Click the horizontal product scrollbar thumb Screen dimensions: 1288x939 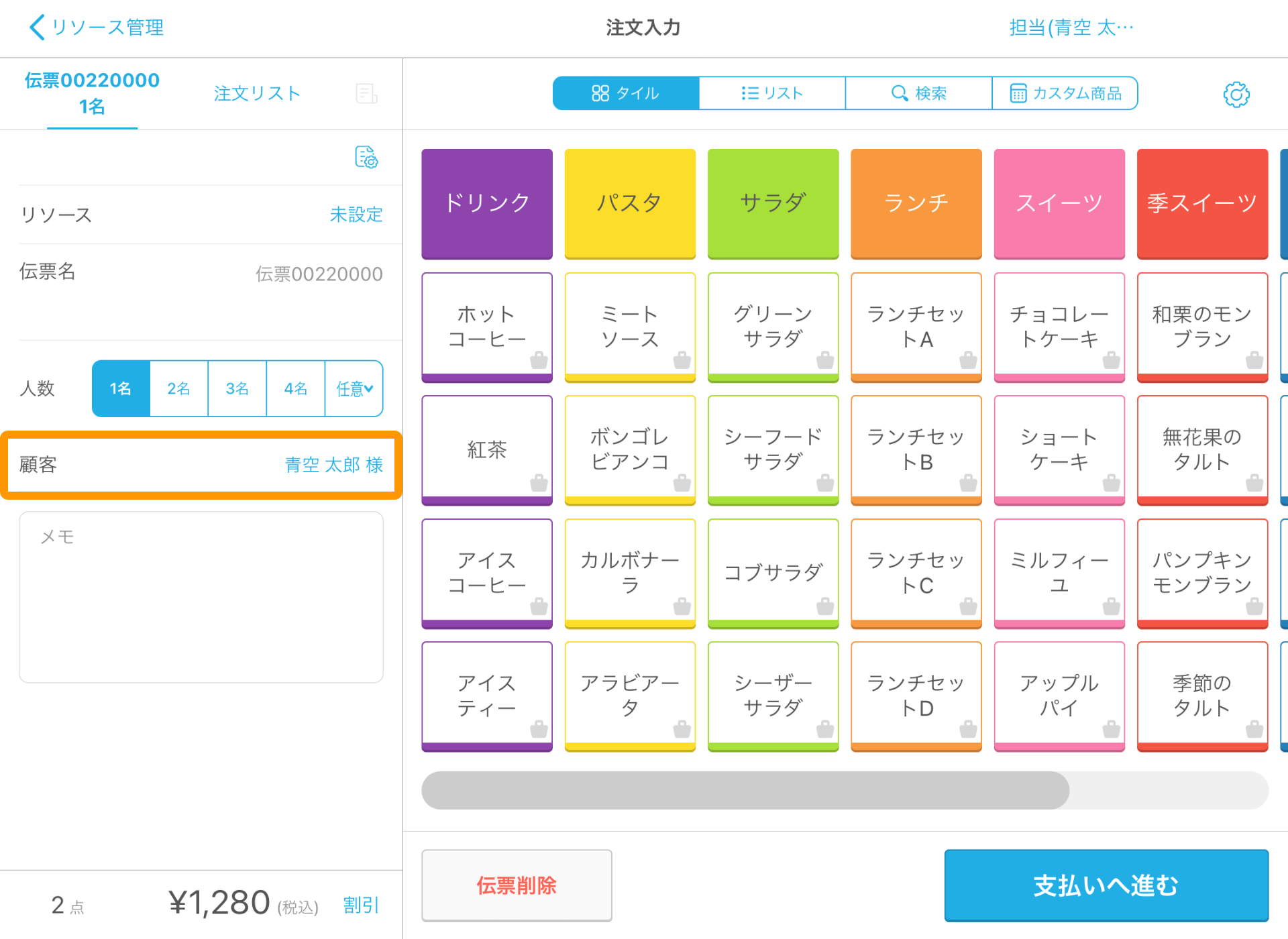coord(745,790)
